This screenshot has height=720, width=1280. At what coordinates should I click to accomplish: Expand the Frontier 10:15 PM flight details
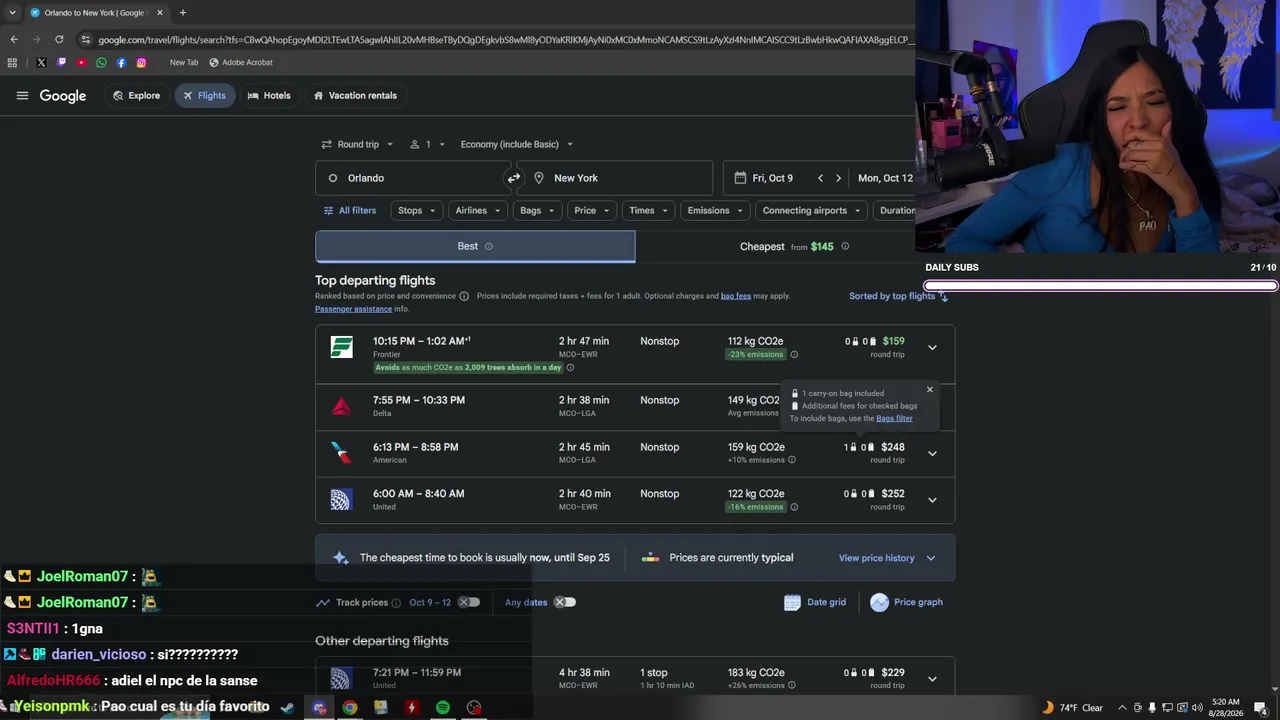(932, 348)
